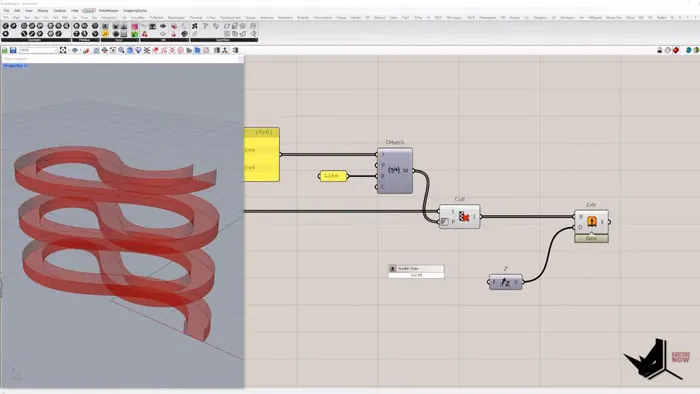Click the Save document floppy icon
The width and height of the screenshot is (700, 394).
point(13,50)
